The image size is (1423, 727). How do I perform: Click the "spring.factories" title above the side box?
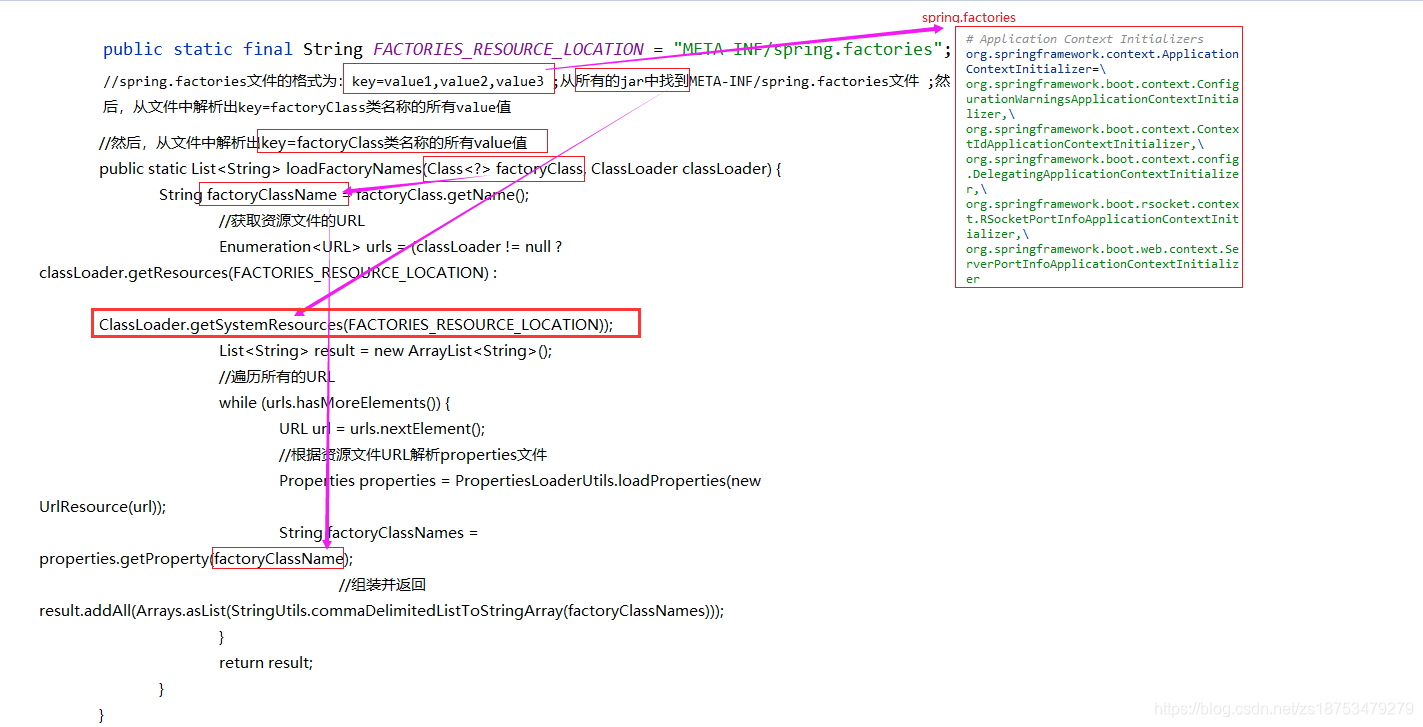click(x=968, y=17)
